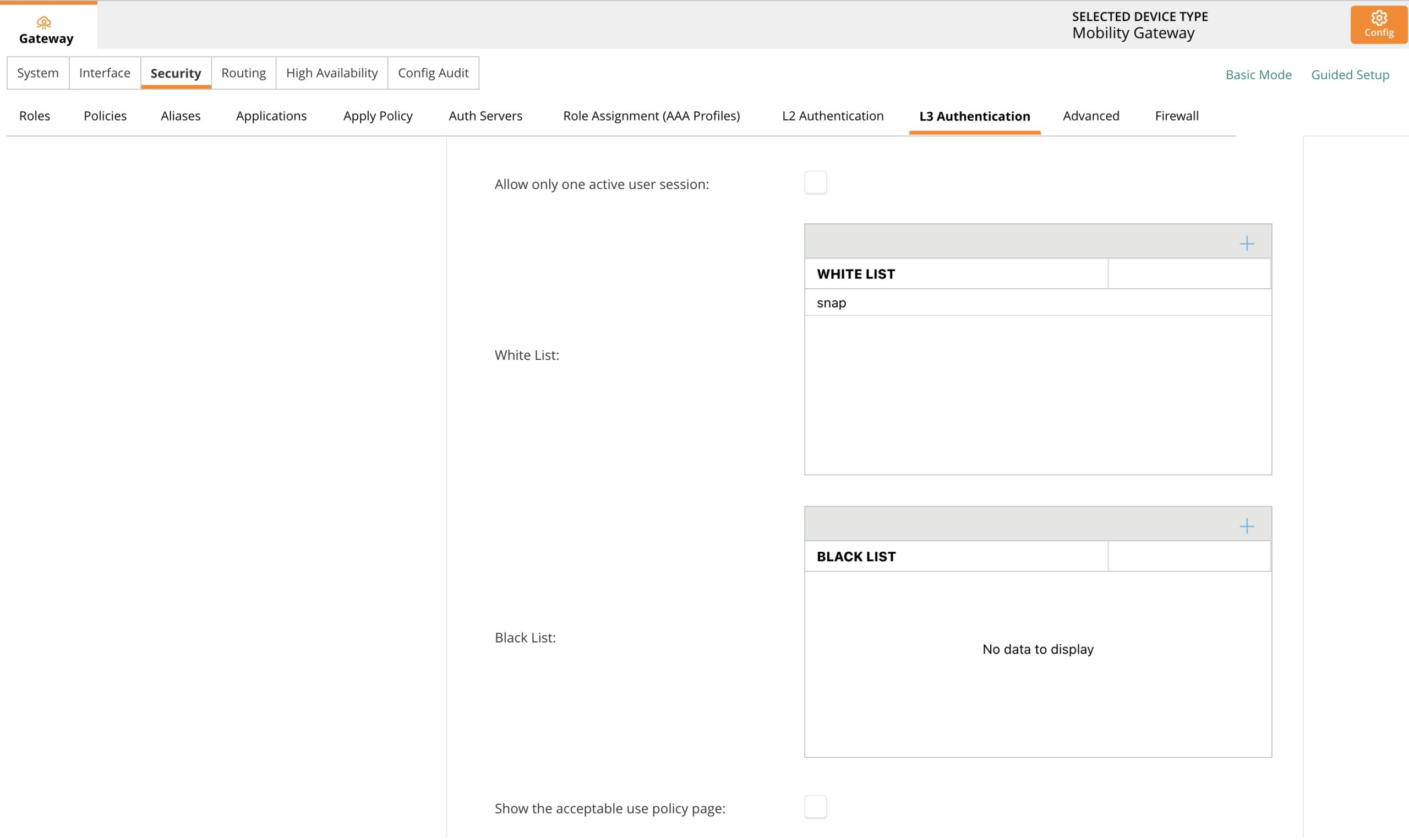This screenshot has width=1409, height=840.
Task: Add a new White List entry
Action: 1247,244
